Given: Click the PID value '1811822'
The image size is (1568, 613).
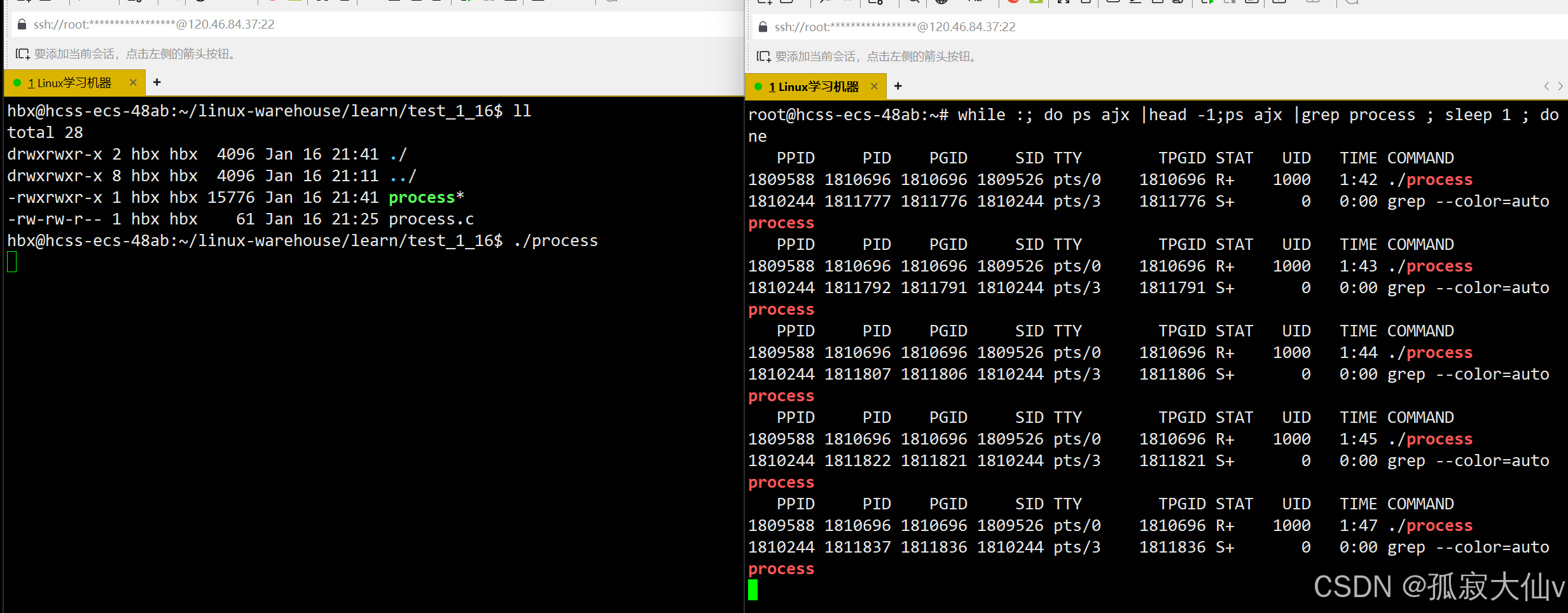Looking at the screenshot, I should pyautogui.click(x=857, y=461).
